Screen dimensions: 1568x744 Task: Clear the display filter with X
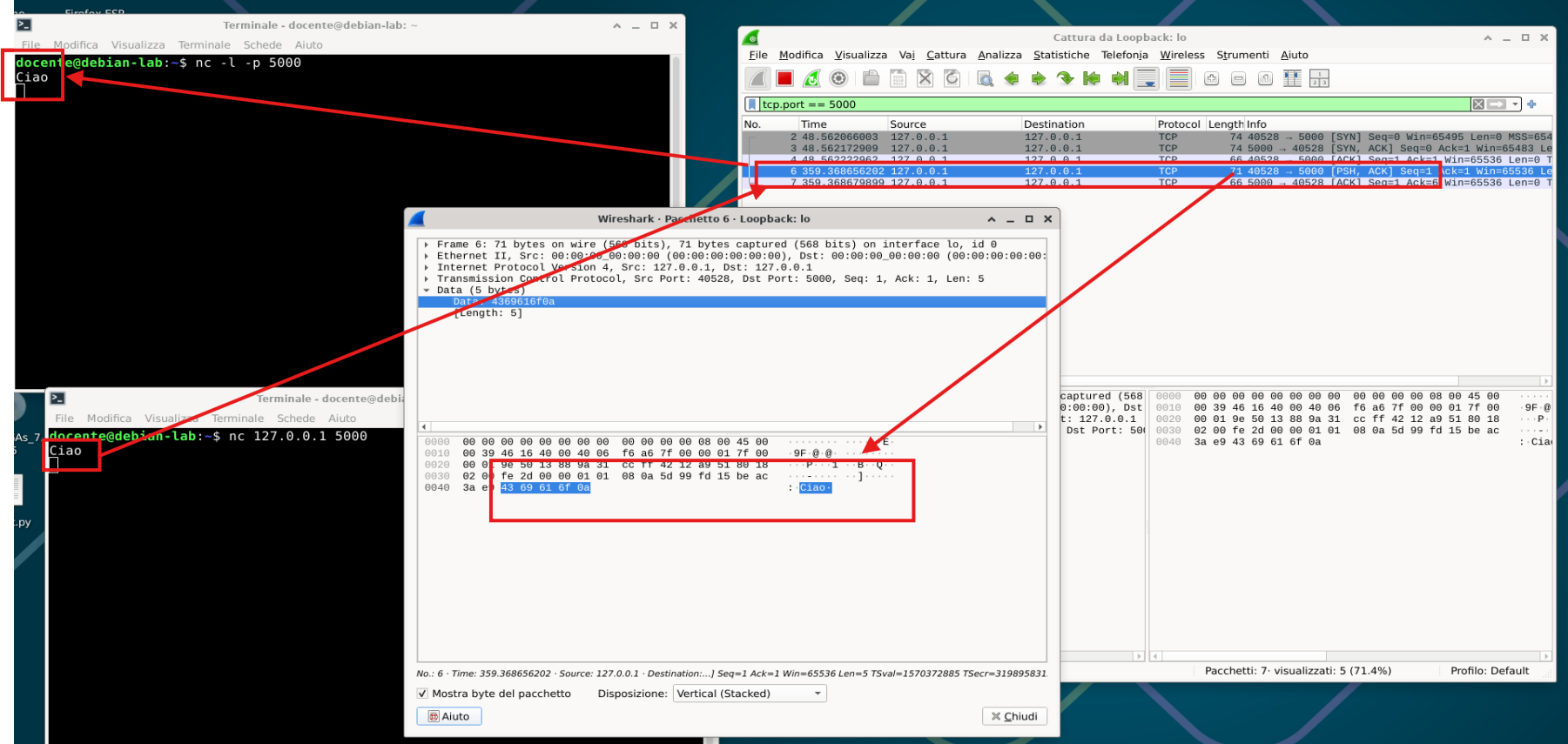click(1478, 104)
